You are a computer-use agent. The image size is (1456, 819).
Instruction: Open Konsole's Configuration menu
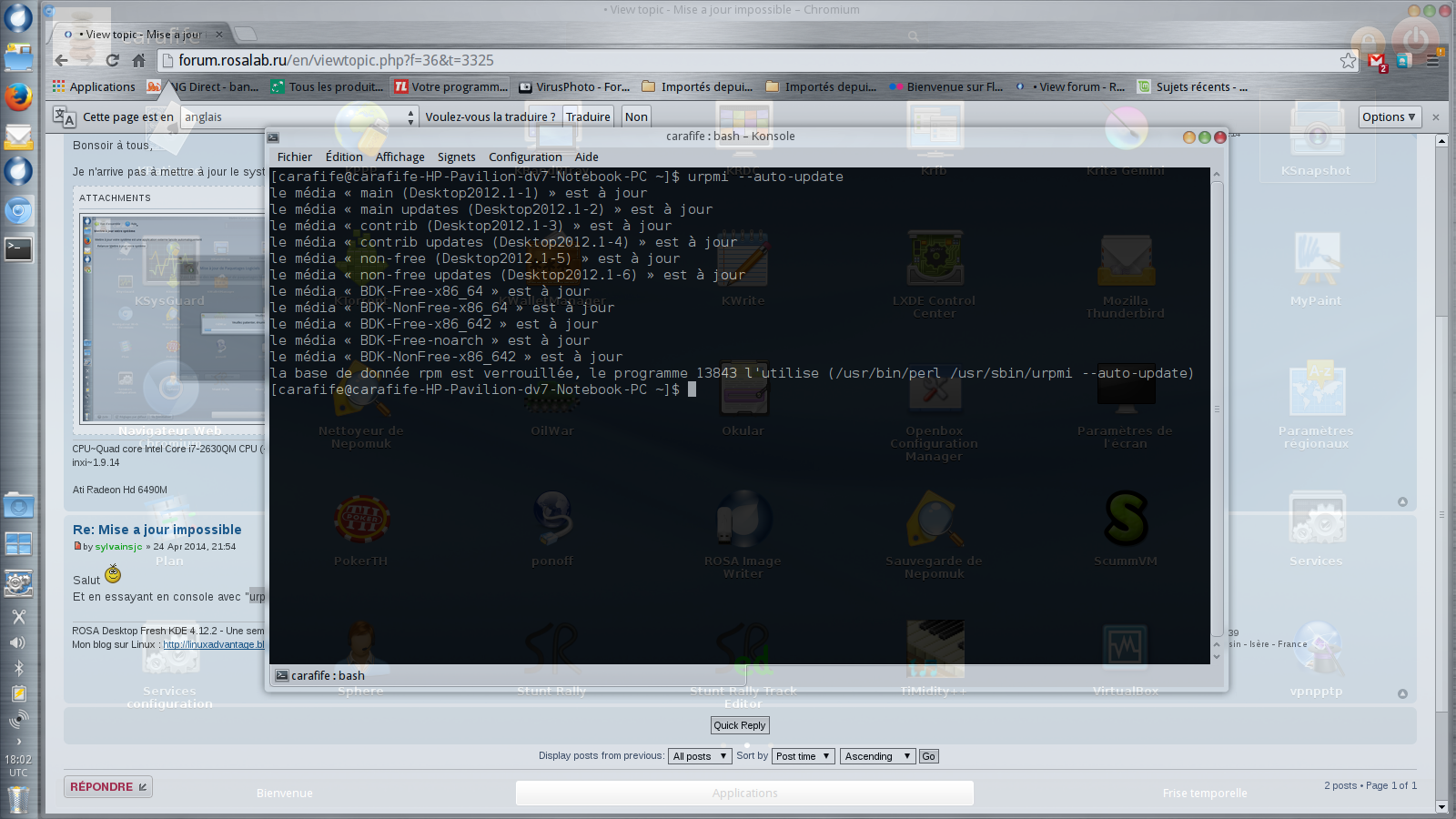(525, 157)
